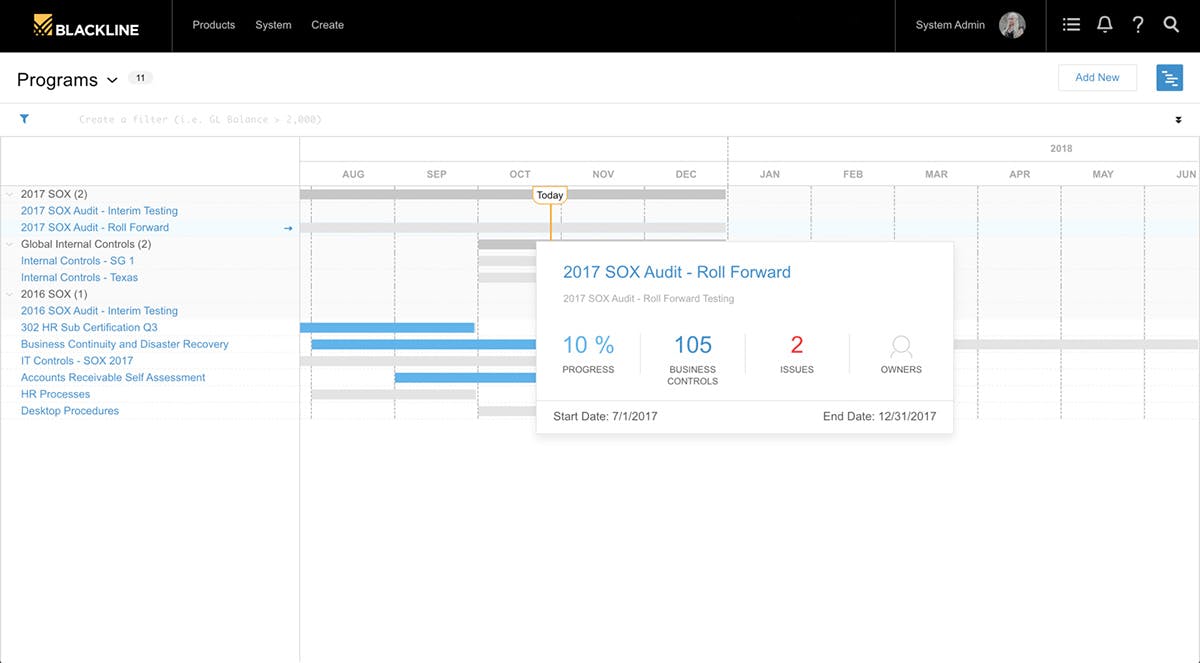Open the help question mark icon
Viewport: 1200px width, 663px height.
coord(1138,25)
